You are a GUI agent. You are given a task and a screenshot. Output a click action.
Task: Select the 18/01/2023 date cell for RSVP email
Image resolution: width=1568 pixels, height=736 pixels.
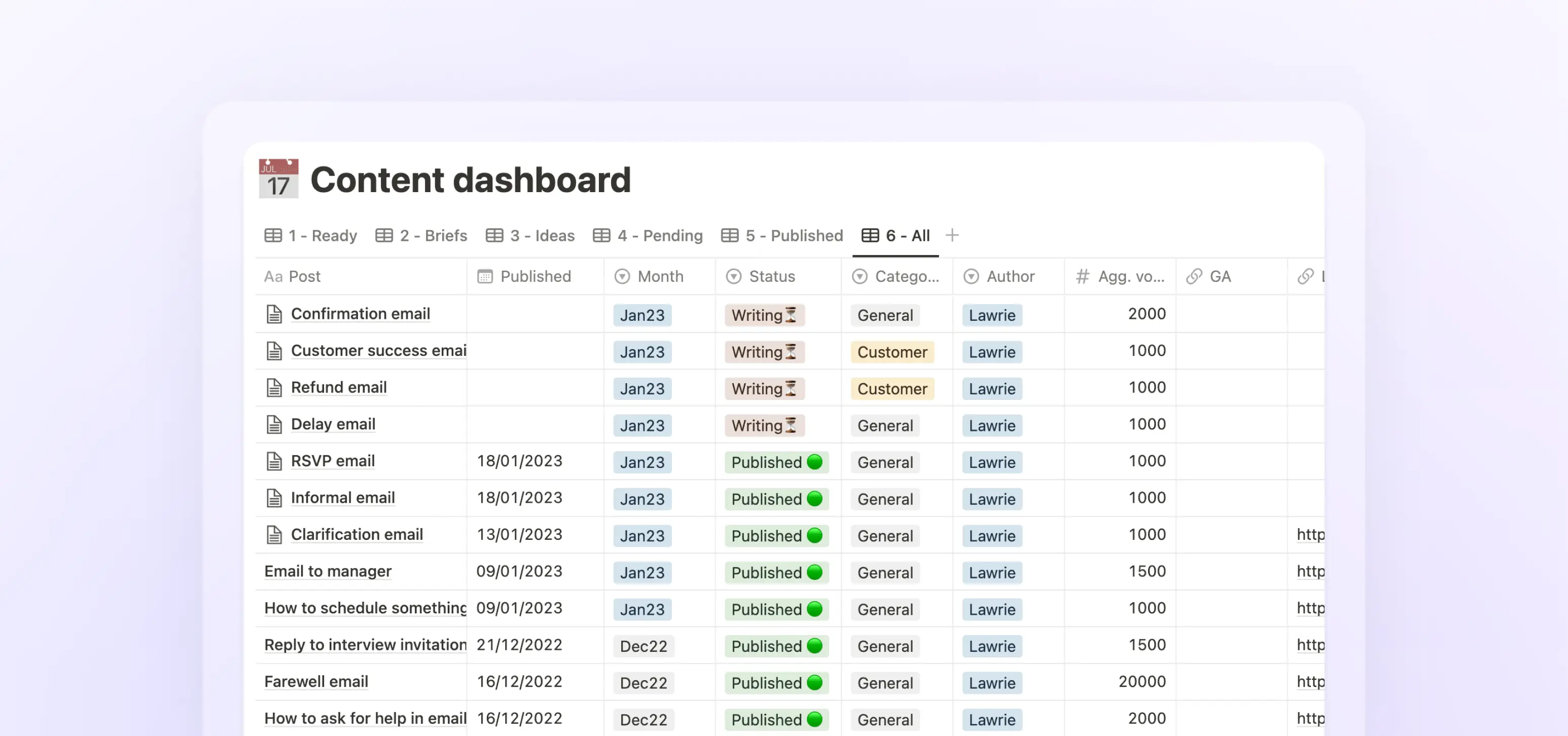(x=519, y=461)
